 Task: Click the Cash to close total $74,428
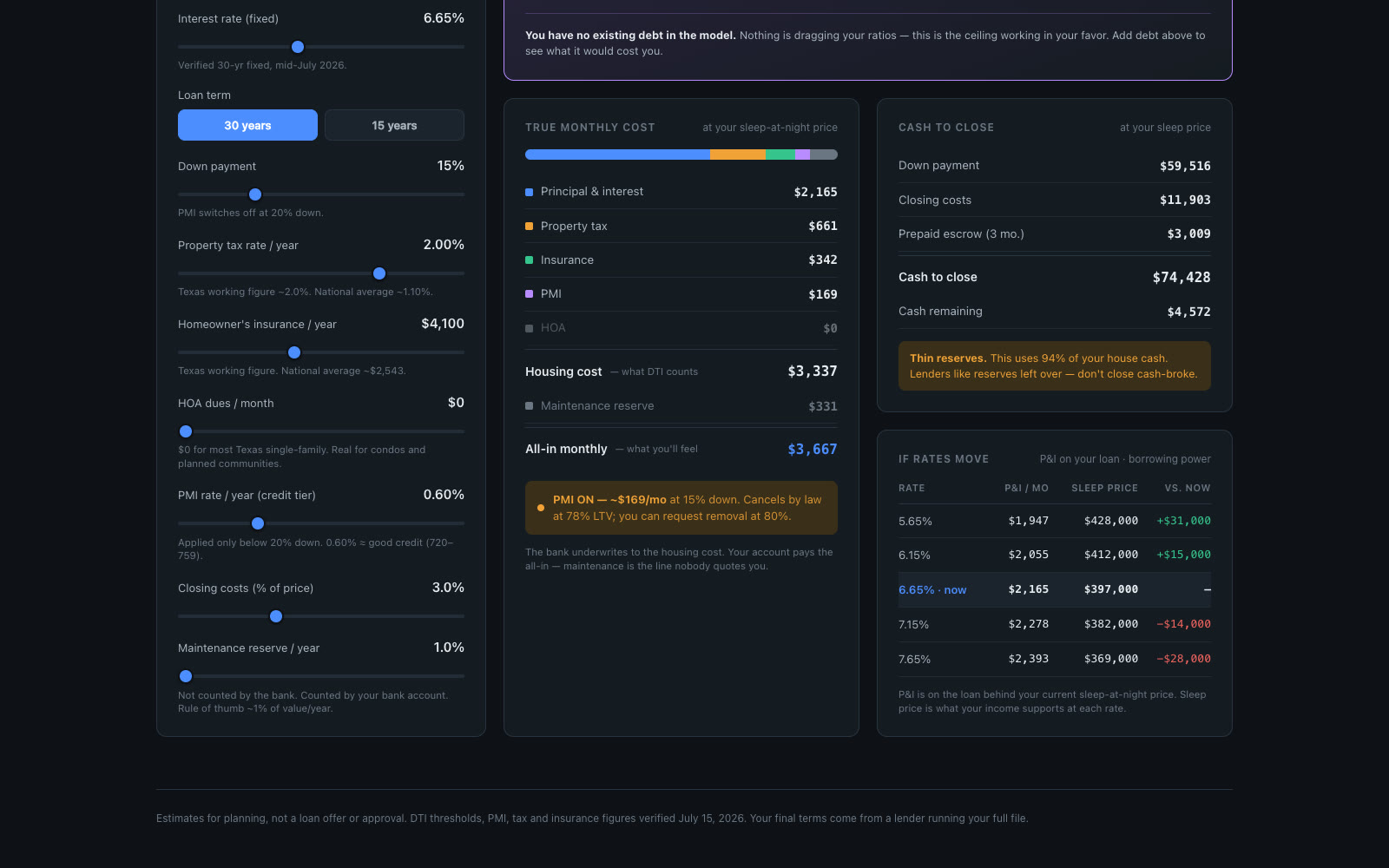click(x=1182, y=278)
